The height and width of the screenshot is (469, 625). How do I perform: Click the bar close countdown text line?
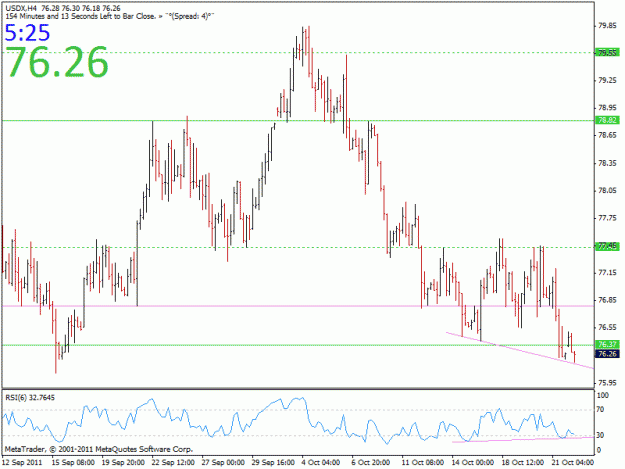(x=110, y=17)
